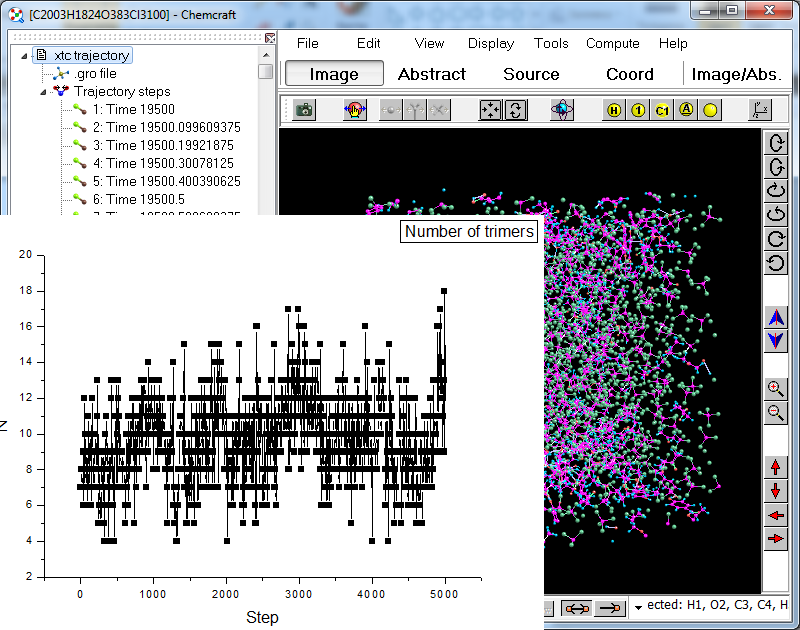Switch to the Abstract tab
The image size is (800, 630).
[x=432, y=74]
